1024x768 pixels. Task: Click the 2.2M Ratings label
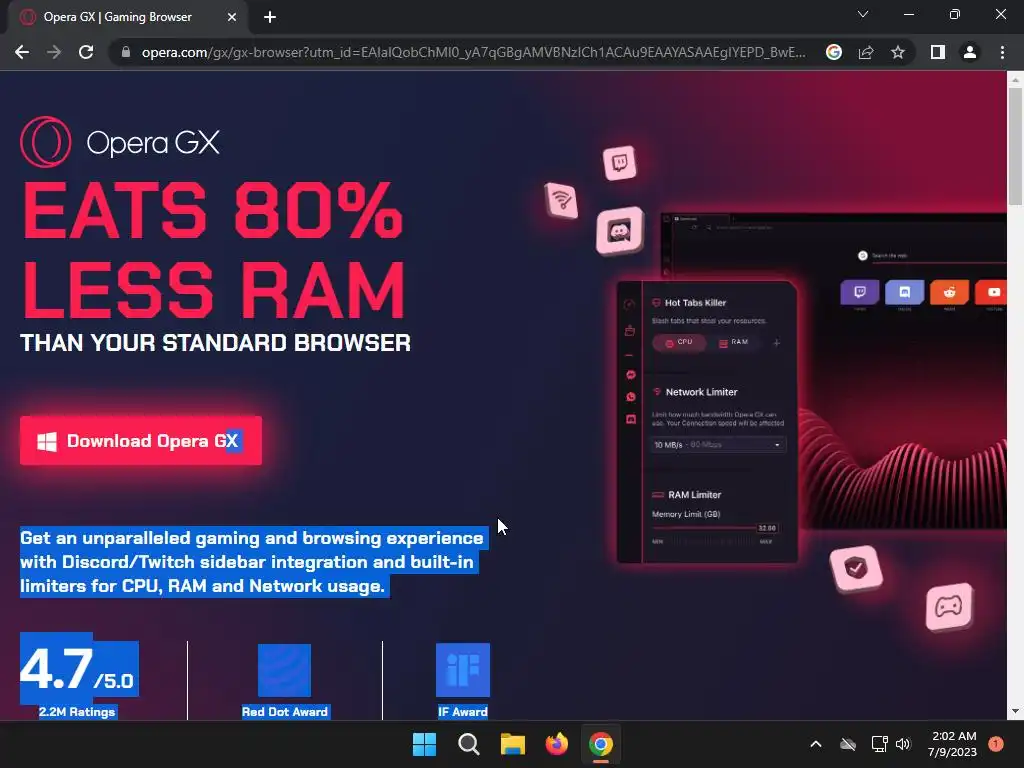click(77, 712)
